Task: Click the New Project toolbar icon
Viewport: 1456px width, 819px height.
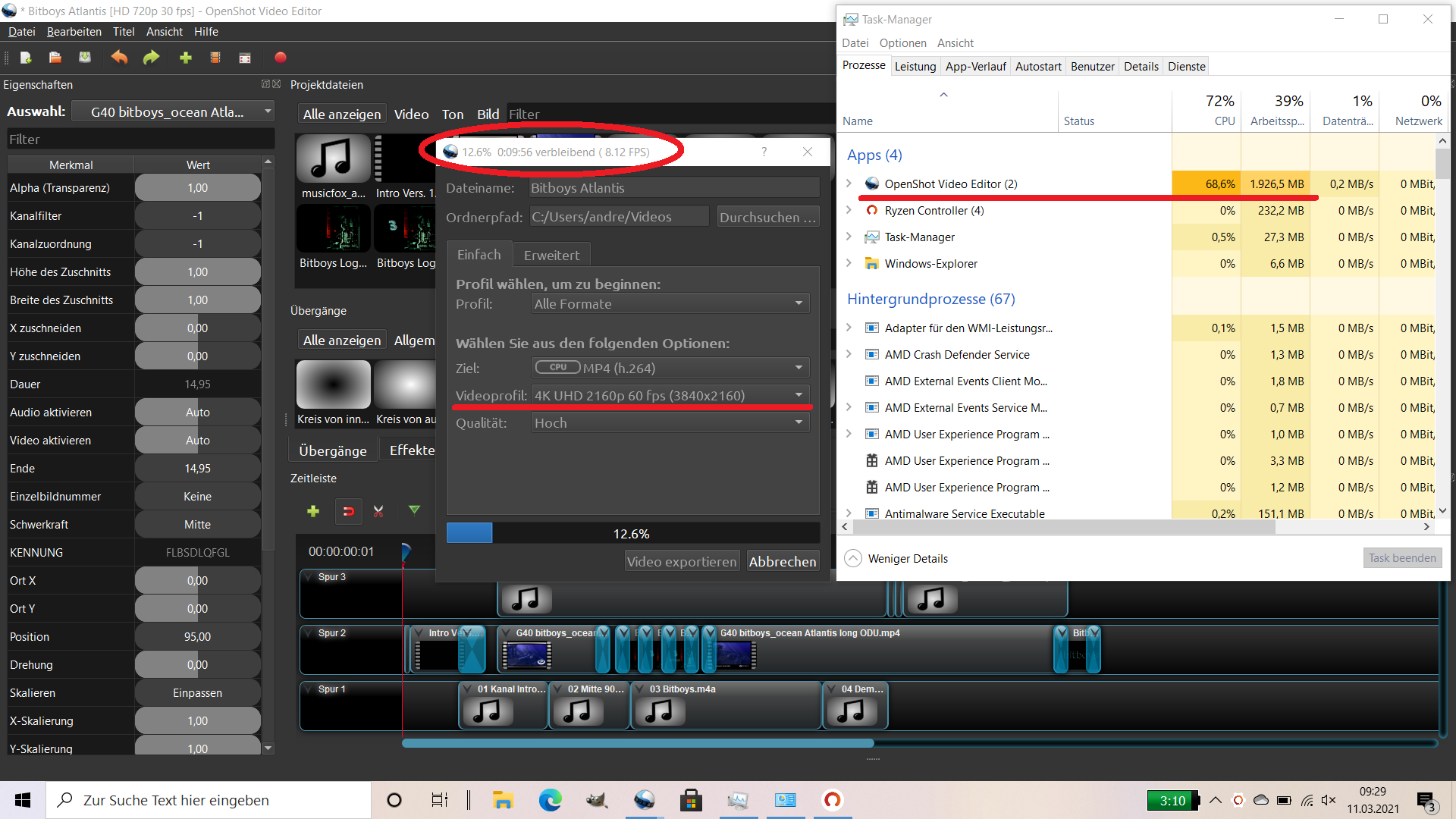Action: pyautogui.click(x=26, y=58)
